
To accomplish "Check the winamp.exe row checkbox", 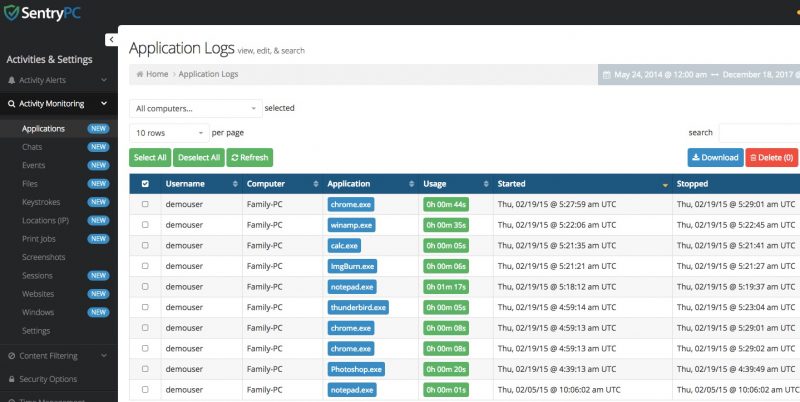I will point(145,224).
